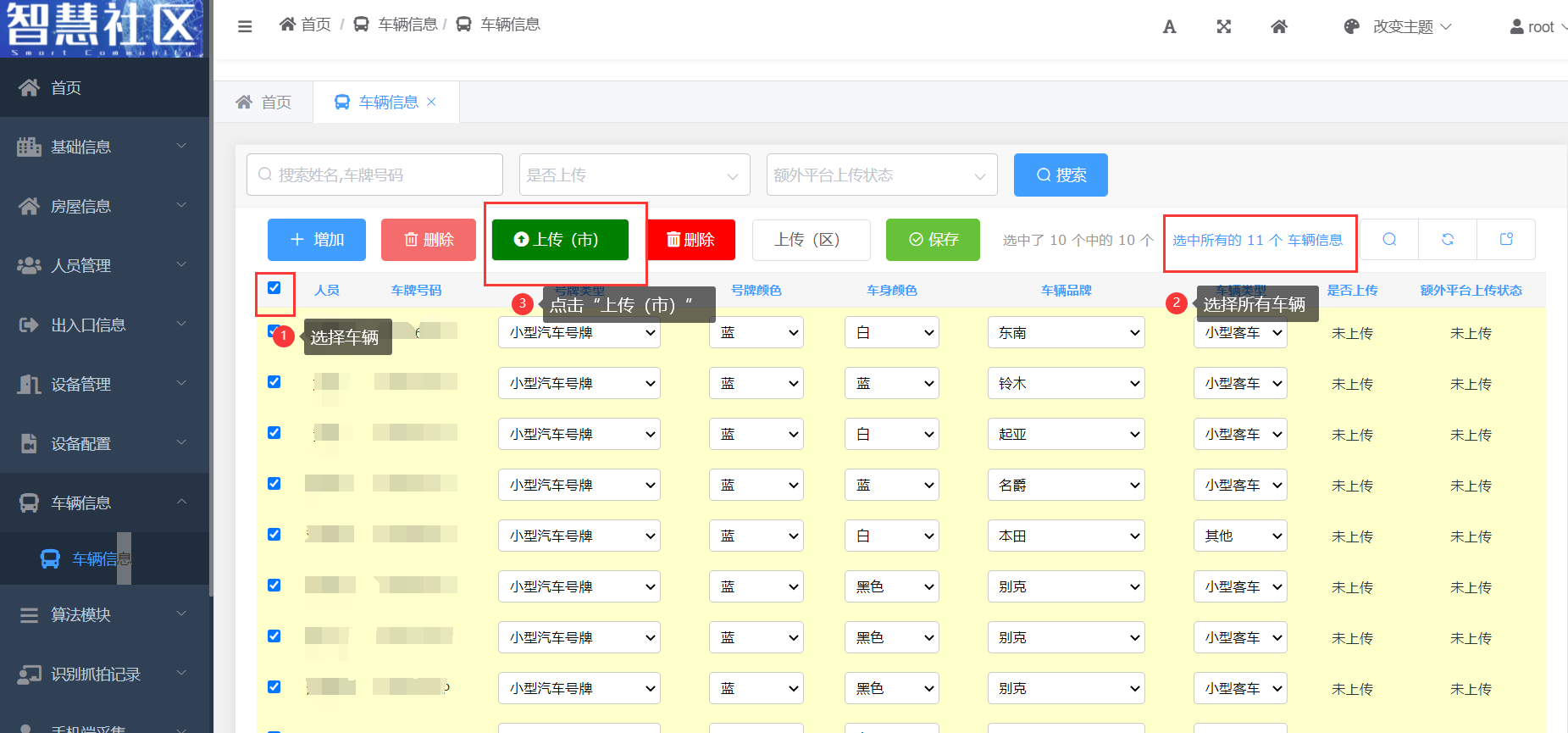Switch to the 首页 tab
The image size is (1568, 733).
(264, 103)
